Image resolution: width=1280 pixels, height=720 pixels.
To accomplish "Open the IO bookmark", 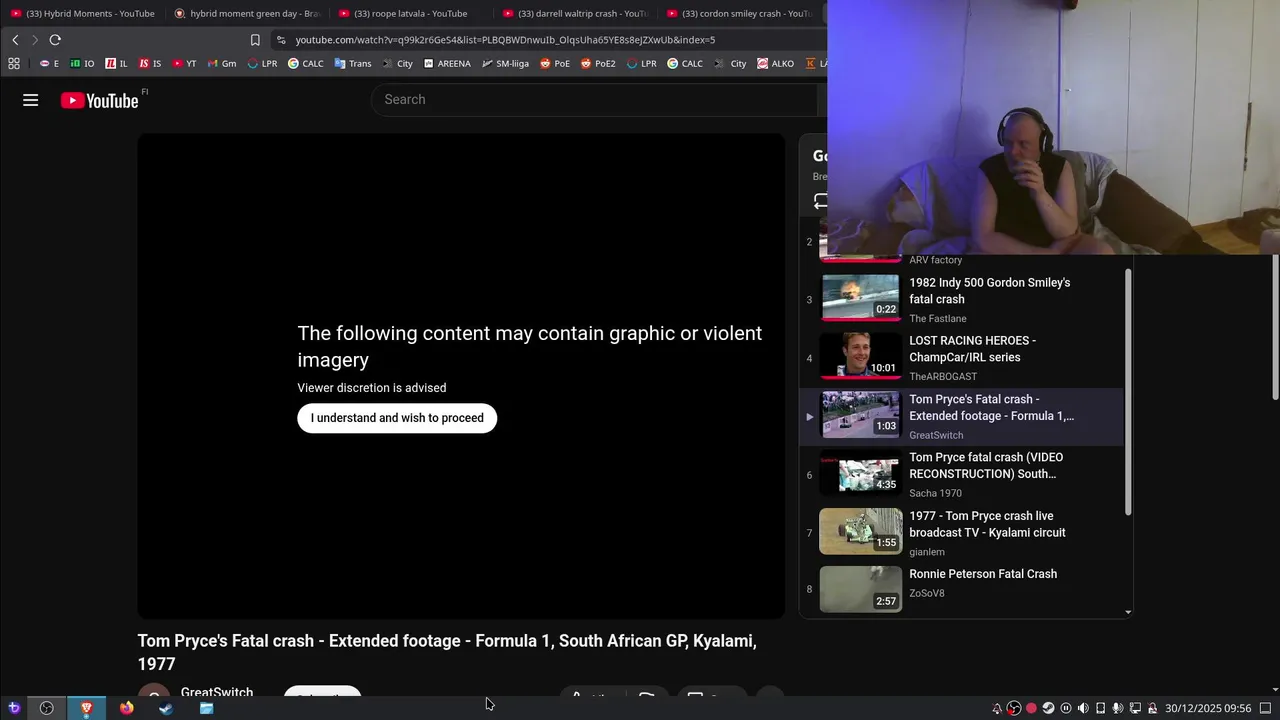I will click(82, 63).
